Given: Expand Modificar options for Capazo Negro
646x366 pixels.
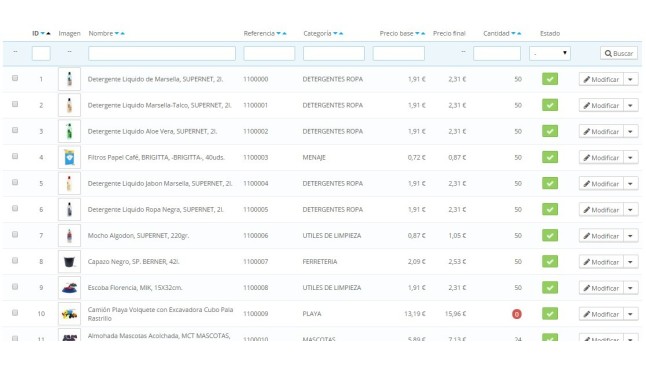Looking at the screenshot, I should click(631, 262).
